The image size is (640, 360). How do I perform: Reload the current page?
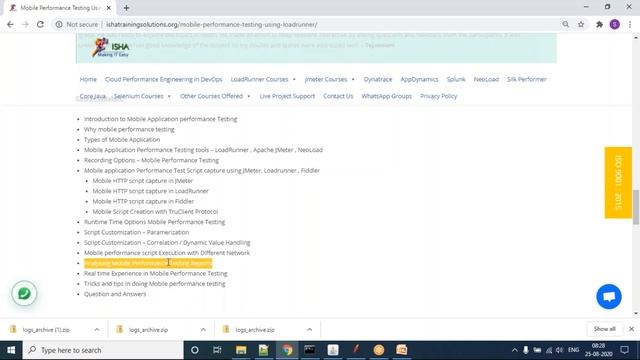[40, 24]
